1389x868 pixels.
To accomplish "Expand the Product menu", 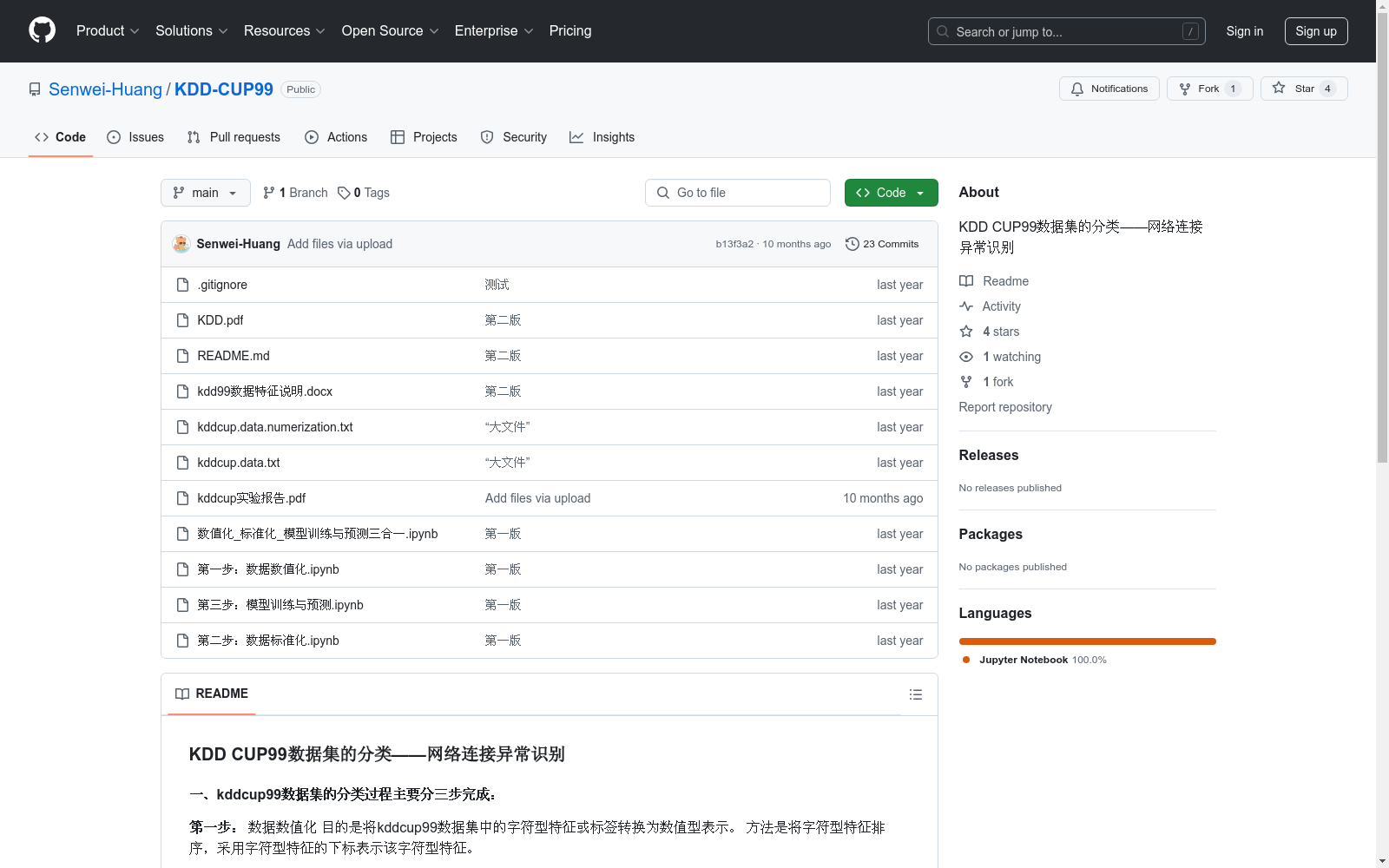I will pyautogui.click(x=108, y=30).
